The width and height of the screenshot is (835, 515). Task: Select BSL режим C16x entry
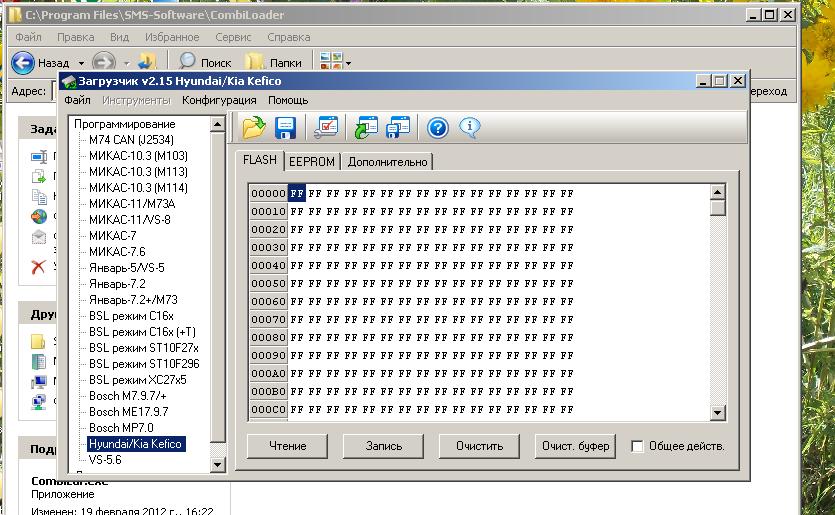coord(131,316)
